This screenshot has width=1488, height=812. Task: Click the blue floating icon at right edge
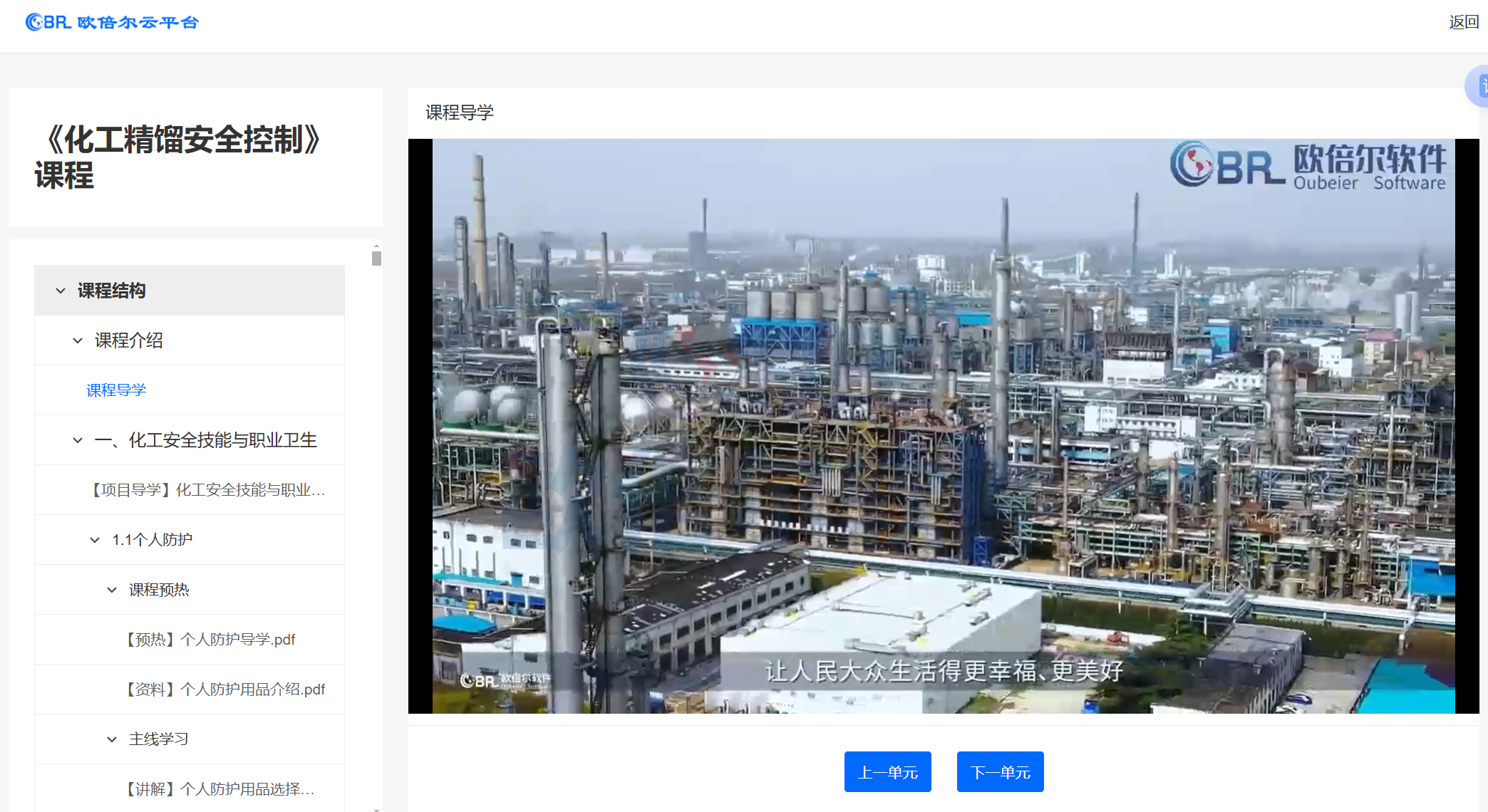[1479, 87]
